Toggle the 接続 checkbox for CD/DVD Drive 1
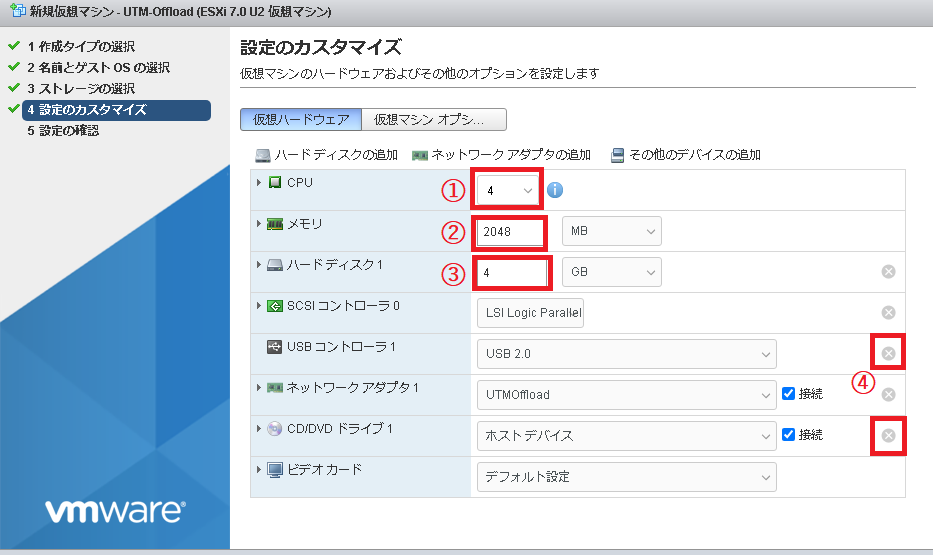Screen dimensions: 933x555 pos(788,435)
